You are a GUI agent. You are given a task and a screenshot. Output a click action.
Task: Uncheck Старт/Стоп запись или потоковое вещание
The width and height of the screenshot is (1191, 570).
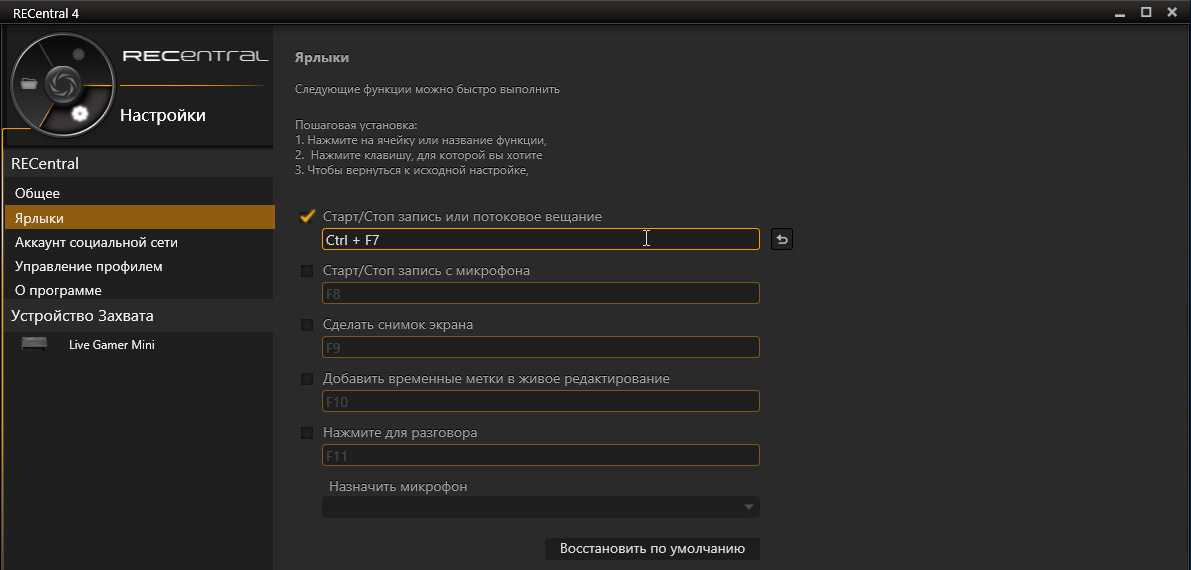(307, 216)
